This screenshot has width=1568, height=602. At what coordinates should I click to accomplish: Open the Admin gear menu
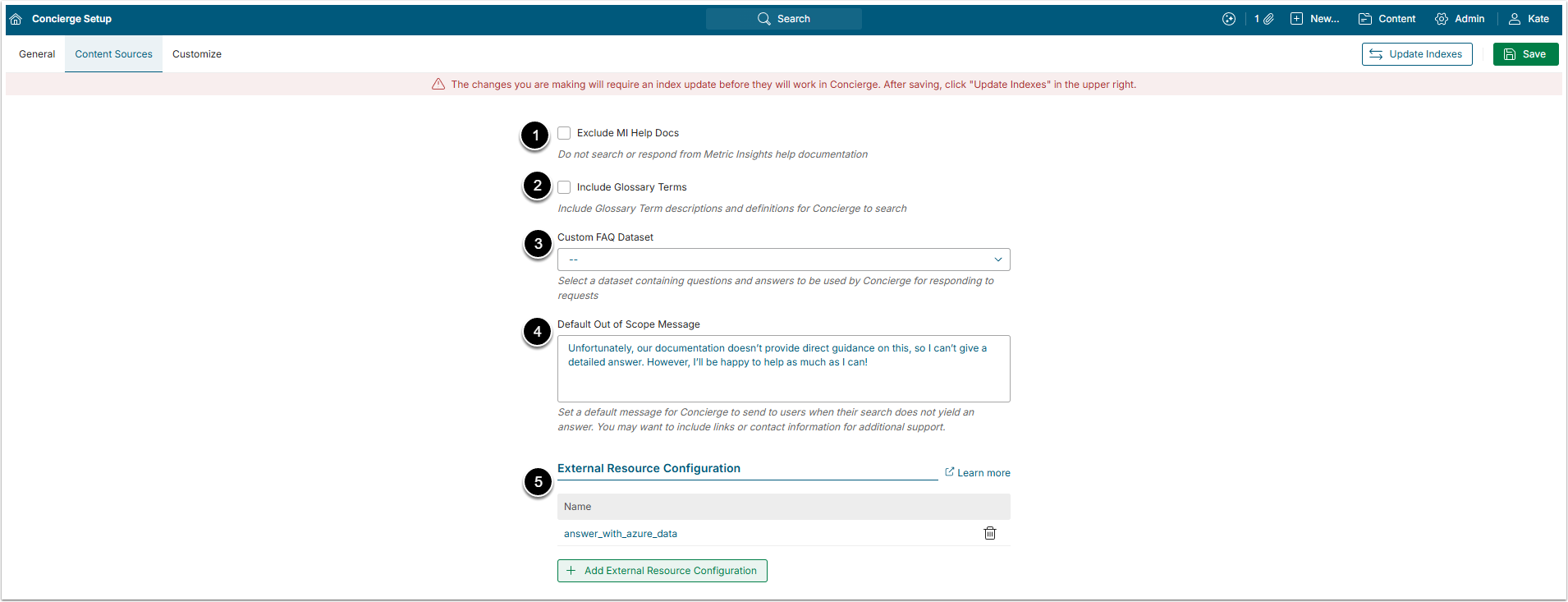coord(1460,19)
